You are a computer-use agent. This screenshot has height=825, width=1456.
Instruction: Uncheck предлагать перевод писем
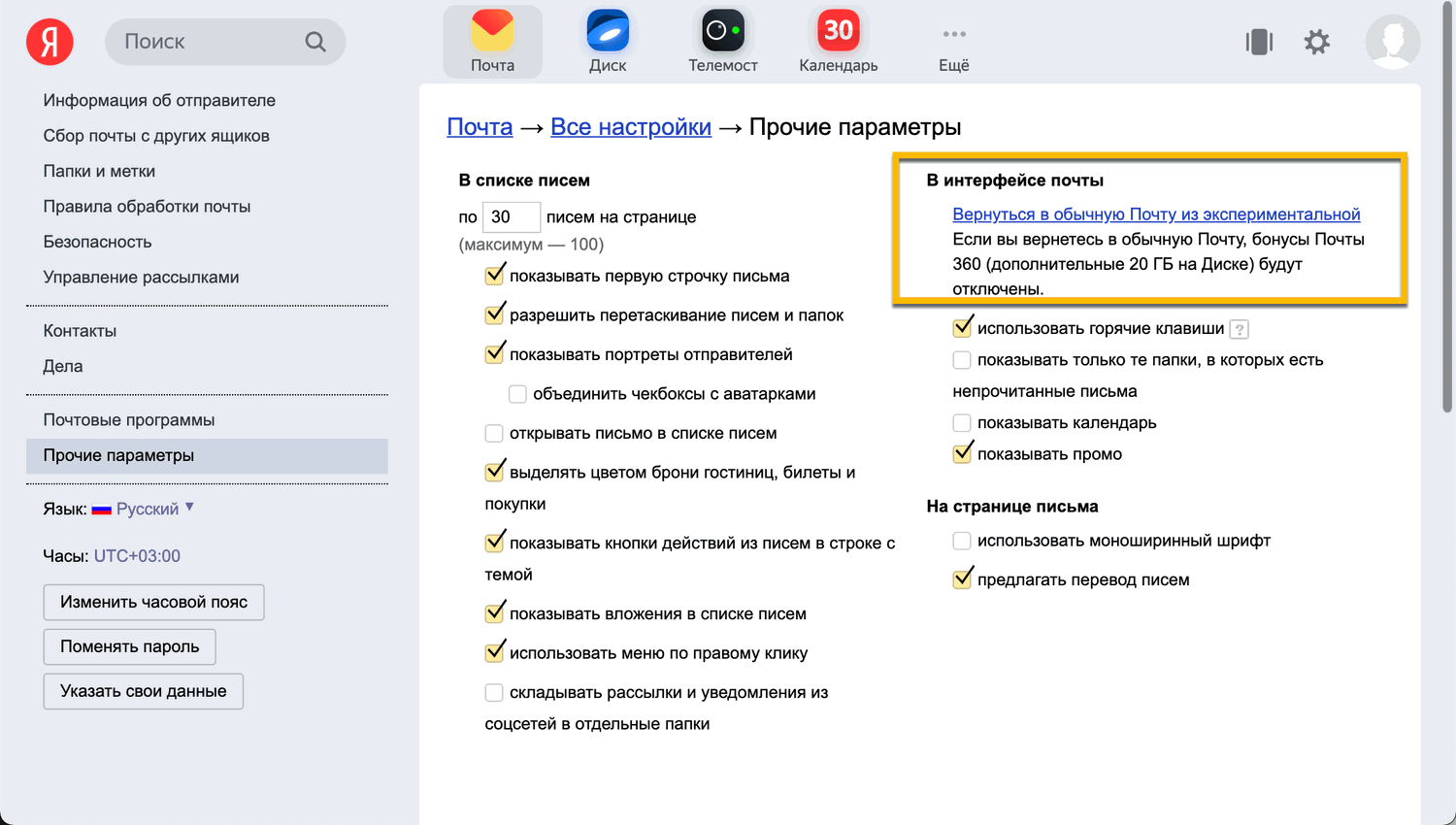pyautogui.click(x=963, y=579)
